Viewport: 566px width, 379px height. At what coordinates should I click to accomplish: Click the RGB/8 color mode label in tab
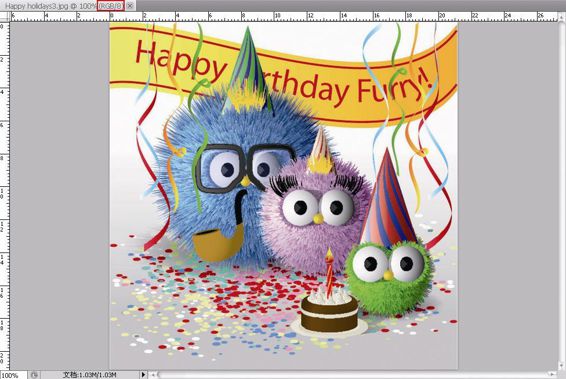111,6
